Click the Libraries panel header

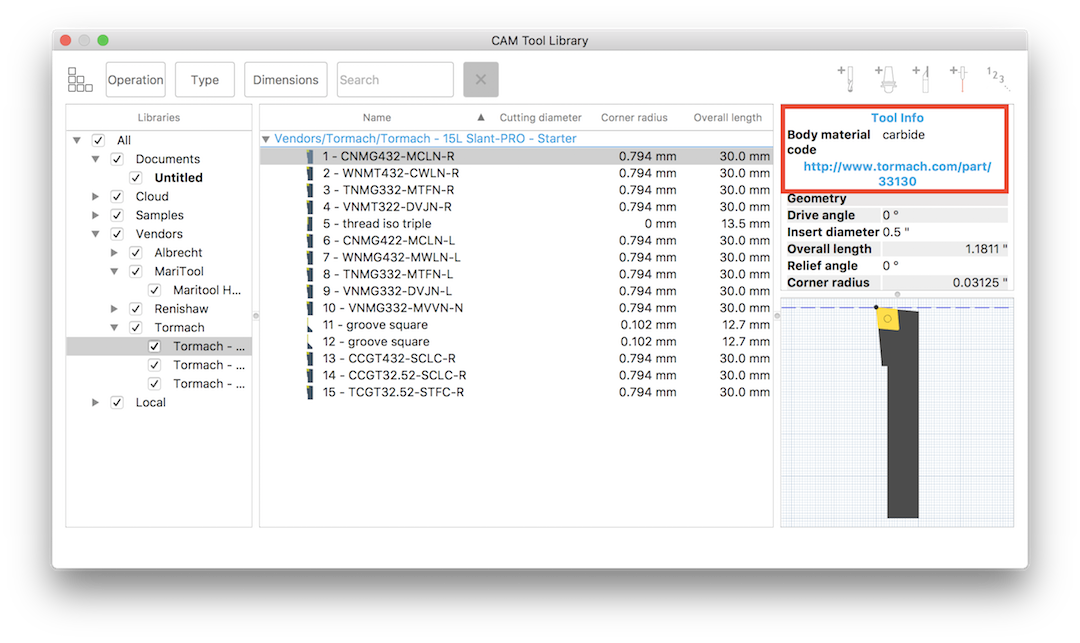pos(158,118)
